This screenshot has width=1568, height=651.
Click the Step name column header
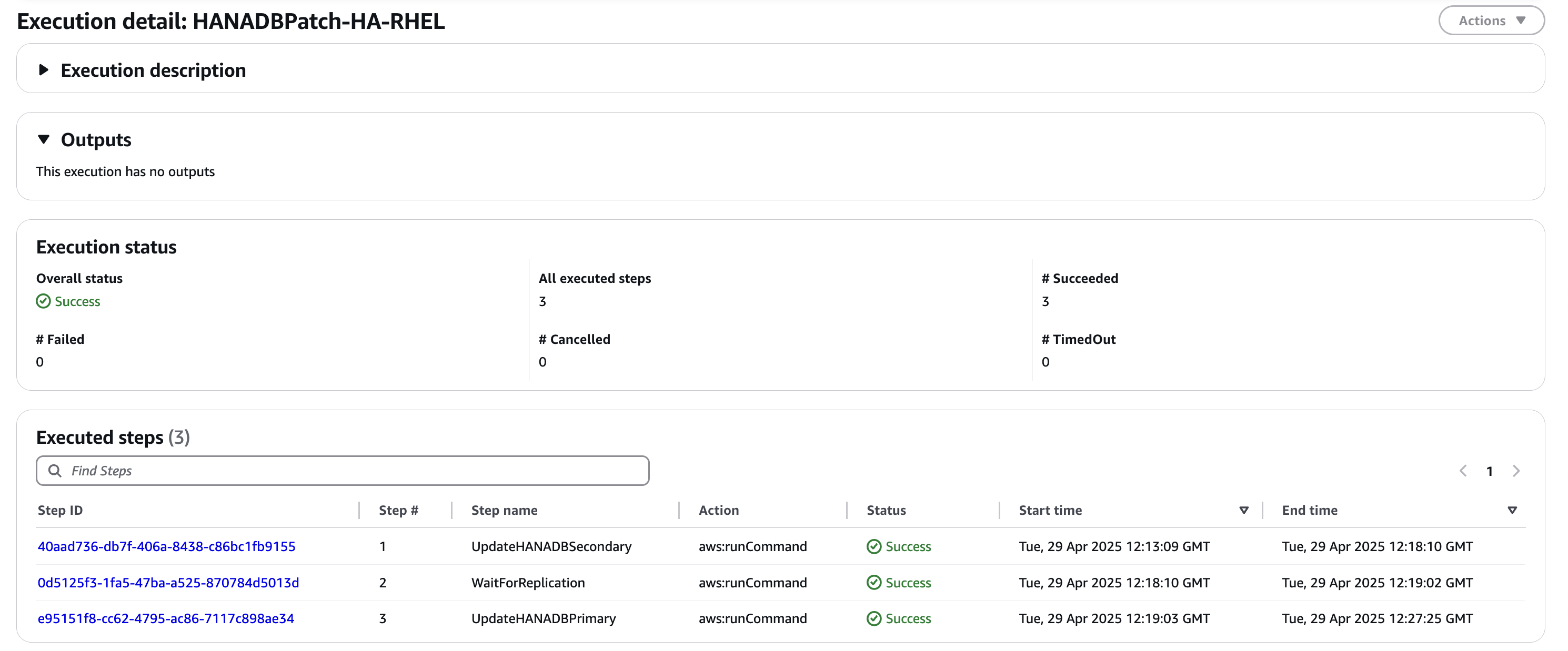[x=504, y=510]
